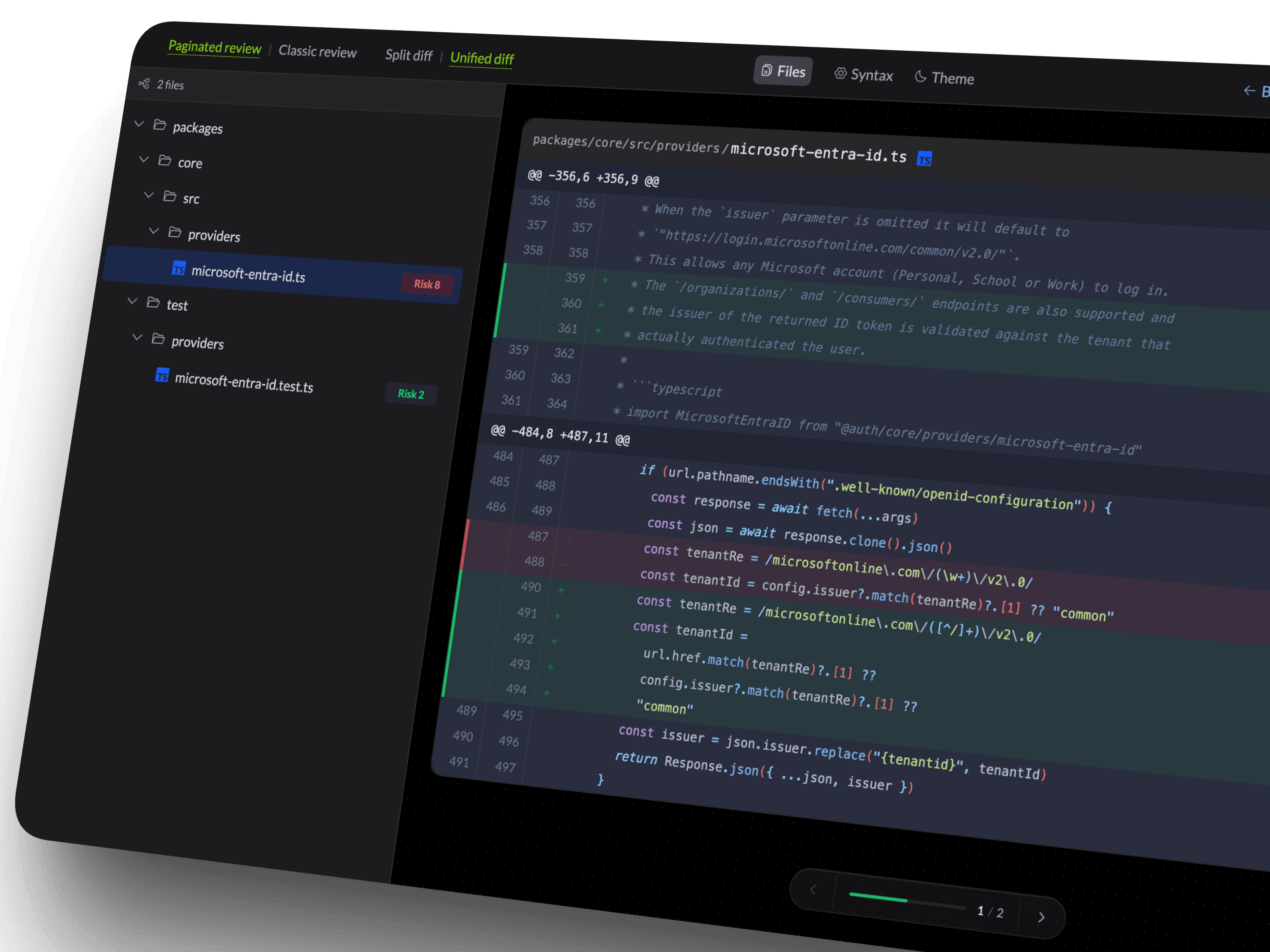Click the 'packages' folder label
This screenshot has width=1270, height=952.
pos(197,128)
